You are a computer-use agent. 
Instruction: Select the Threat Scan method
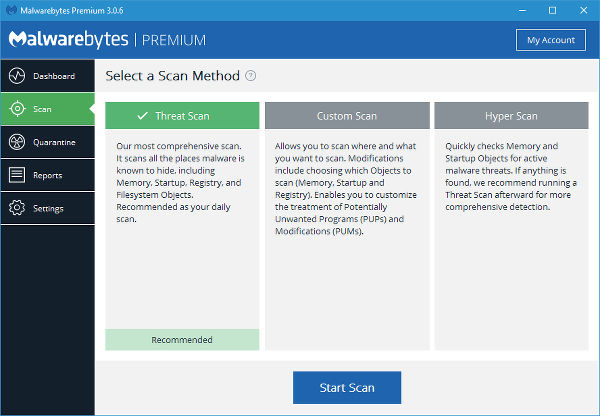[x=182, y=116]
